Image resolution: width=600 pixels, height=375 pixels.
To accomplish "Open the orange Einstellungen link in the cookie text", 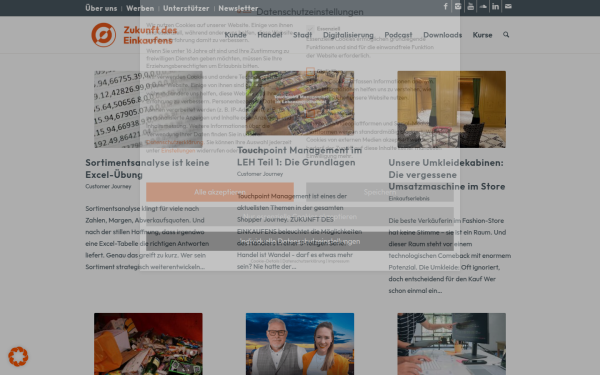I will coord(178,150).
